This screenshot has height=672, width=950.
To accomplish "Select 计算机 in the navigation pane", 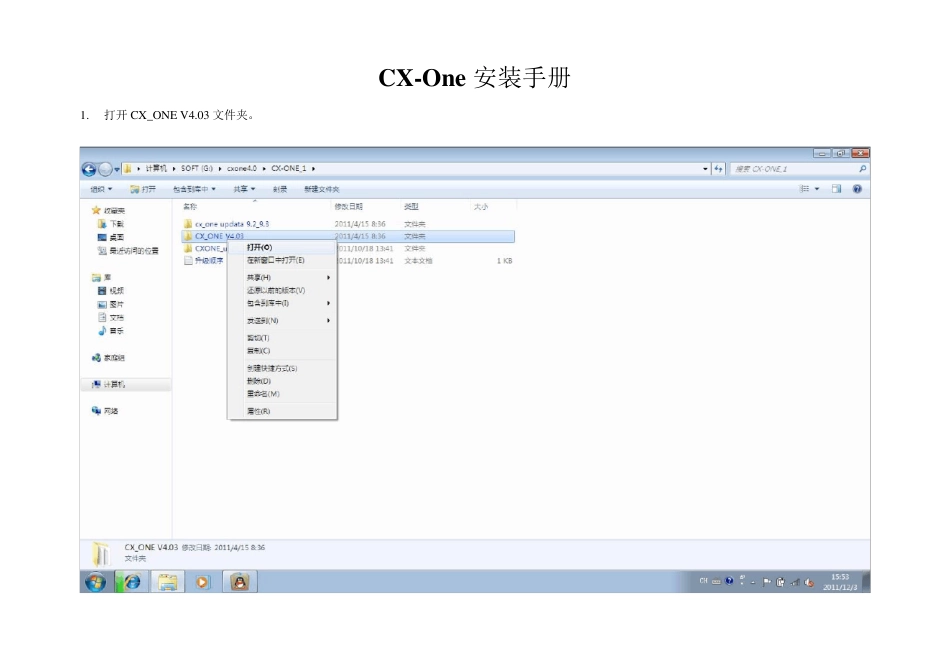I will click(126, 384).
